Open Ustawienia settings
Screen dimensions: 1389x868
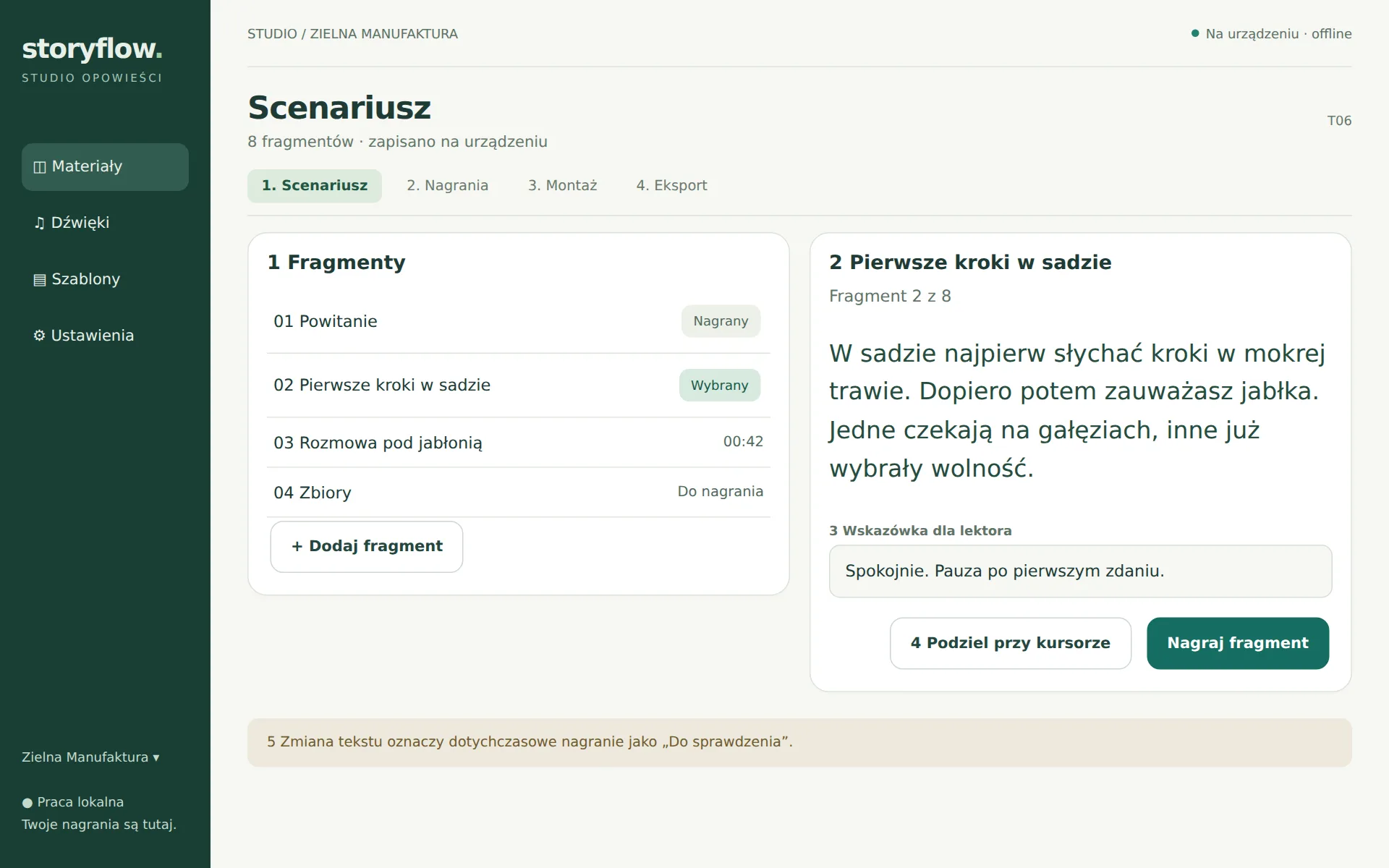pyautogui.click(x=105, y=336)
